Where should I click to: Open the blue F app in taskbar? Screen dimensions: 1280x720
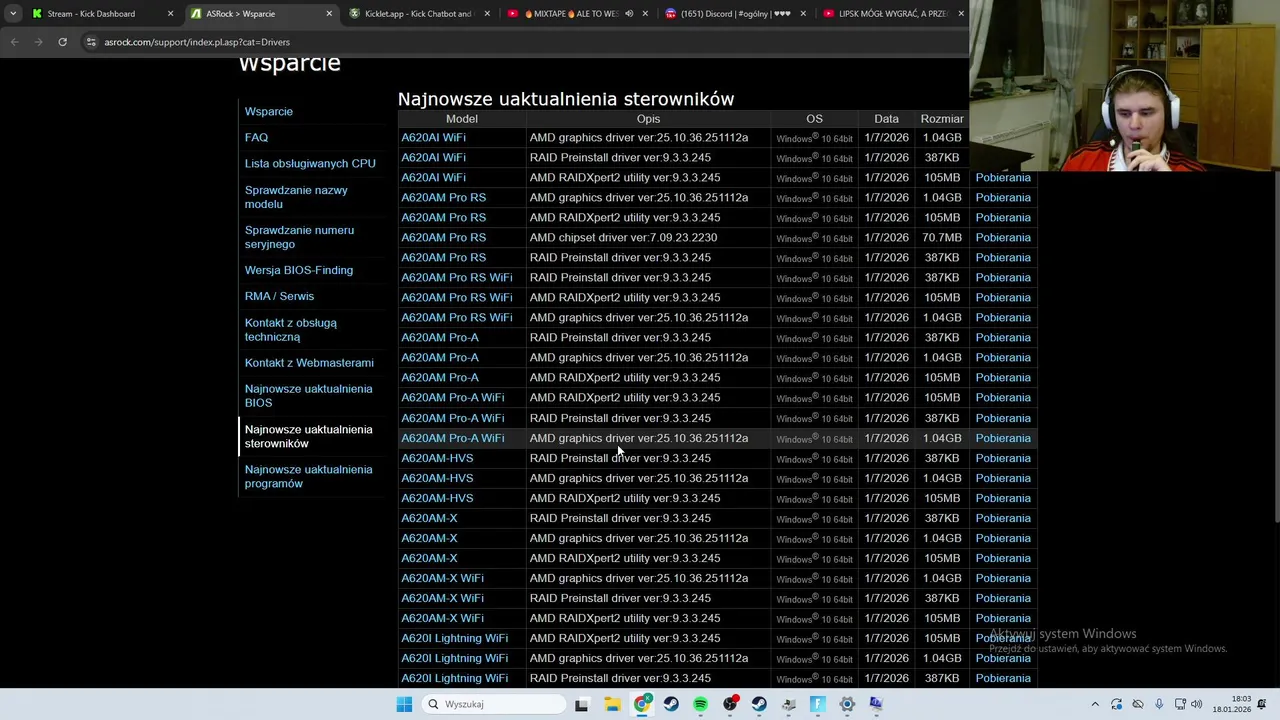(x=817, y=704)
